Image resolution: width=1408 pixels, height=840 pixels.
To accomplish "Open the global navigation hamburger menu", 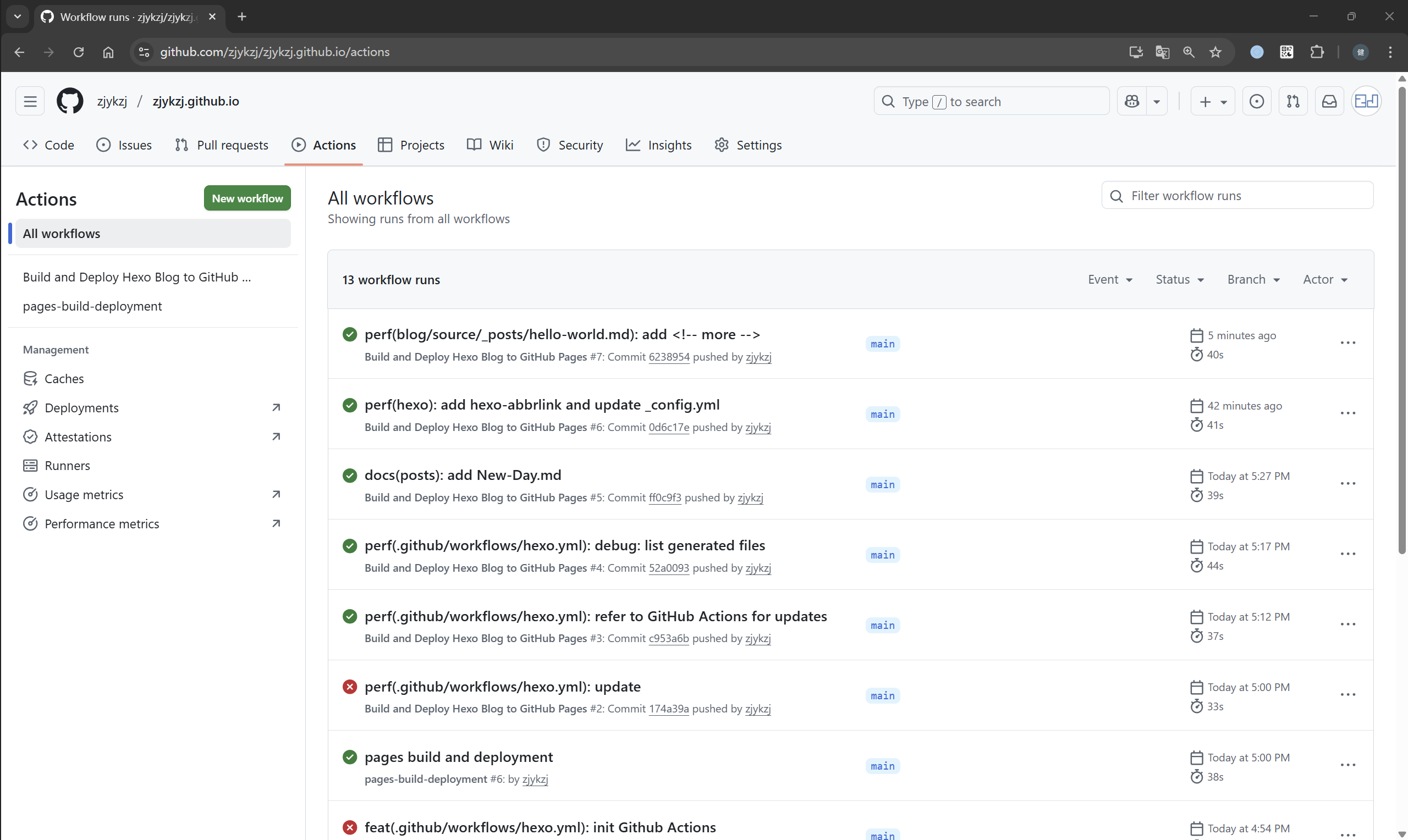I will pyautogui.click(x=30, y=101).
